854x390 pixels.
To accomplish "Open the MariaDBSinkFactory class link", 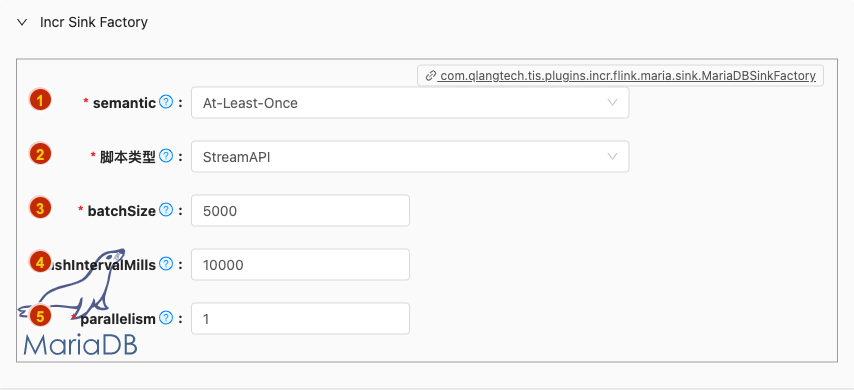I will coord(627,76).
